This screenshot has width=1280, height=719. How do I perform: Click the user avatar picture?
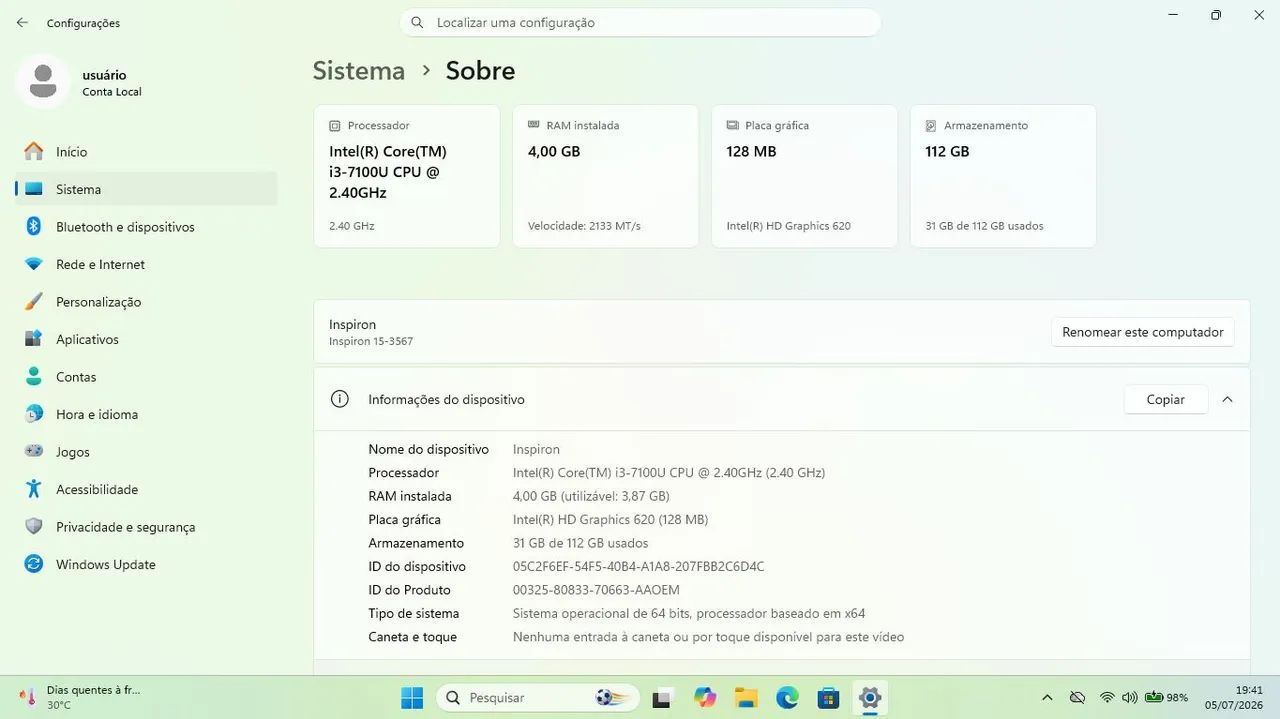click(x=43, y=82)
